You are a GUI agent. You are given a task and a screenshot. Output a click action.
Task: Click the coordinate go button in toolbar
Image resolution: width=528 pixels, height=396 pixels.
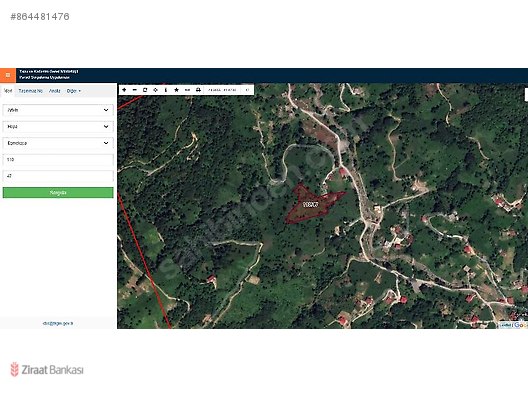point(247,90)
